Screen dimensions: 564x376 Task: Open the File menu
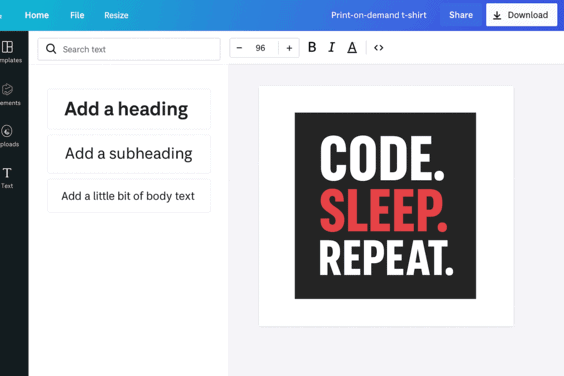click(77, 15)
